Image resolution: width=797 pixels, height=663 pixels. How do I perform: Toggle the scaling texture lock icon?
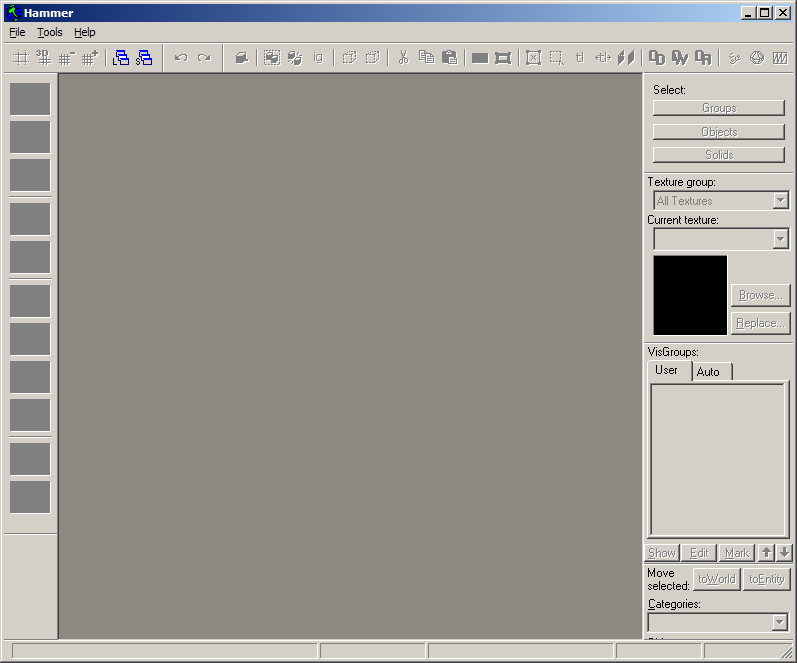[x=603, y=58]
